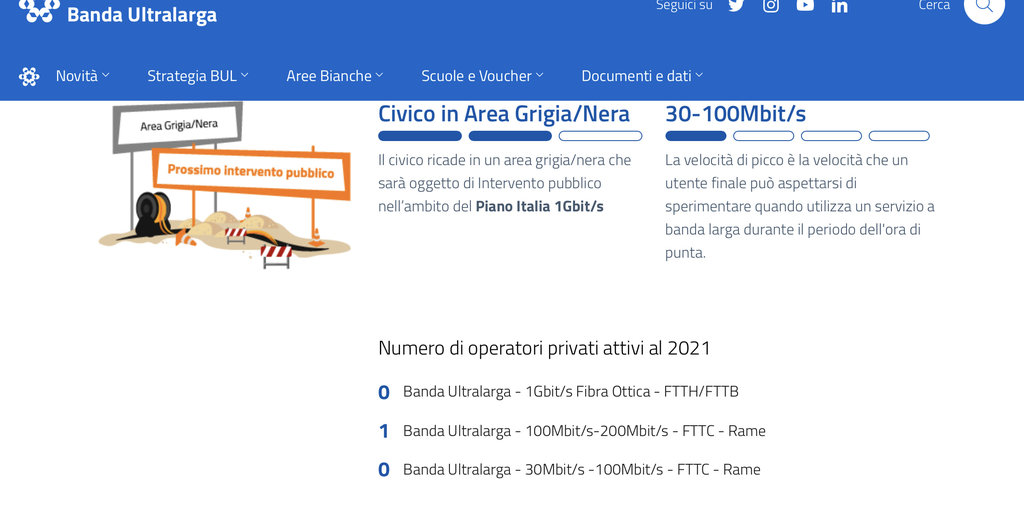1024x514 pixels.
Task: Click the third empty segment under Civico heading
Action: point(600,136)
